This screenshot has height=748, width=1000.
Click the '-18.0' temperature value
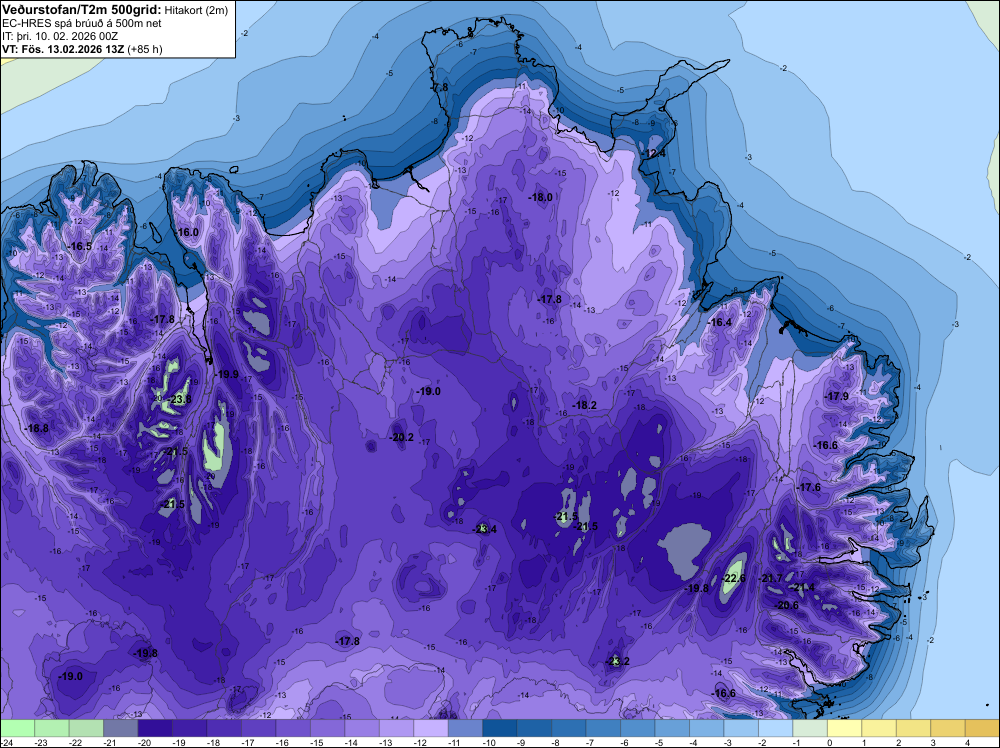(540, 198)
